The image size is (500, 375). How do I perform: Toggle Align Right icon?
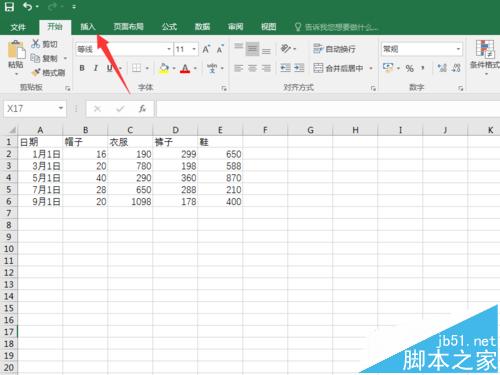(x=266, y=68)
